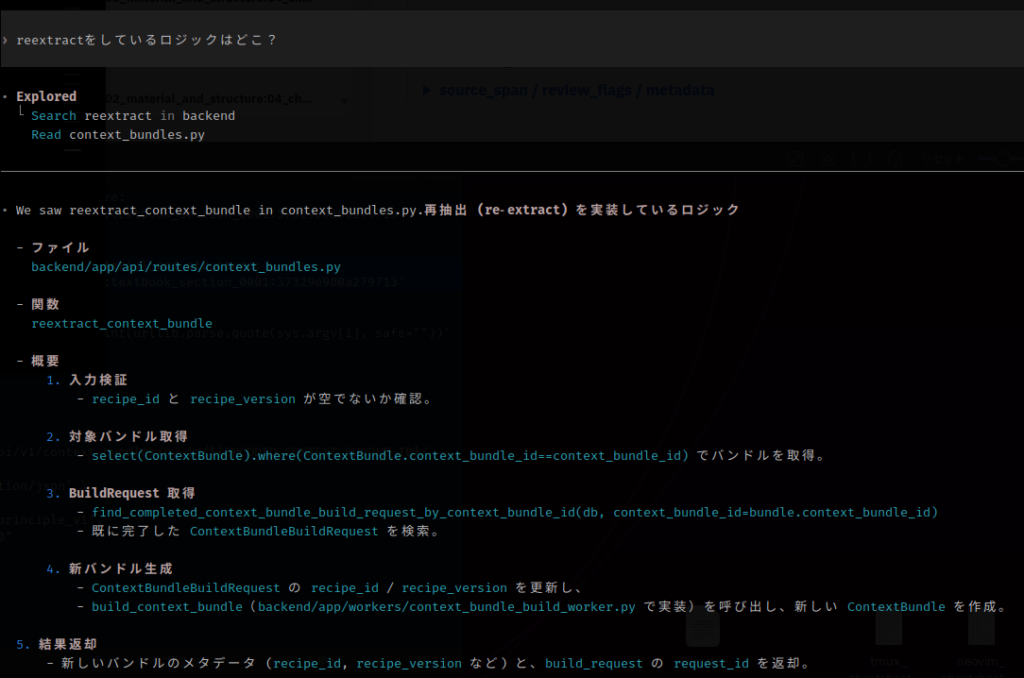The image size is (1024, 678).
Task: Expand the source_span / review_flags / metadata section
Action: pos(569,90)
